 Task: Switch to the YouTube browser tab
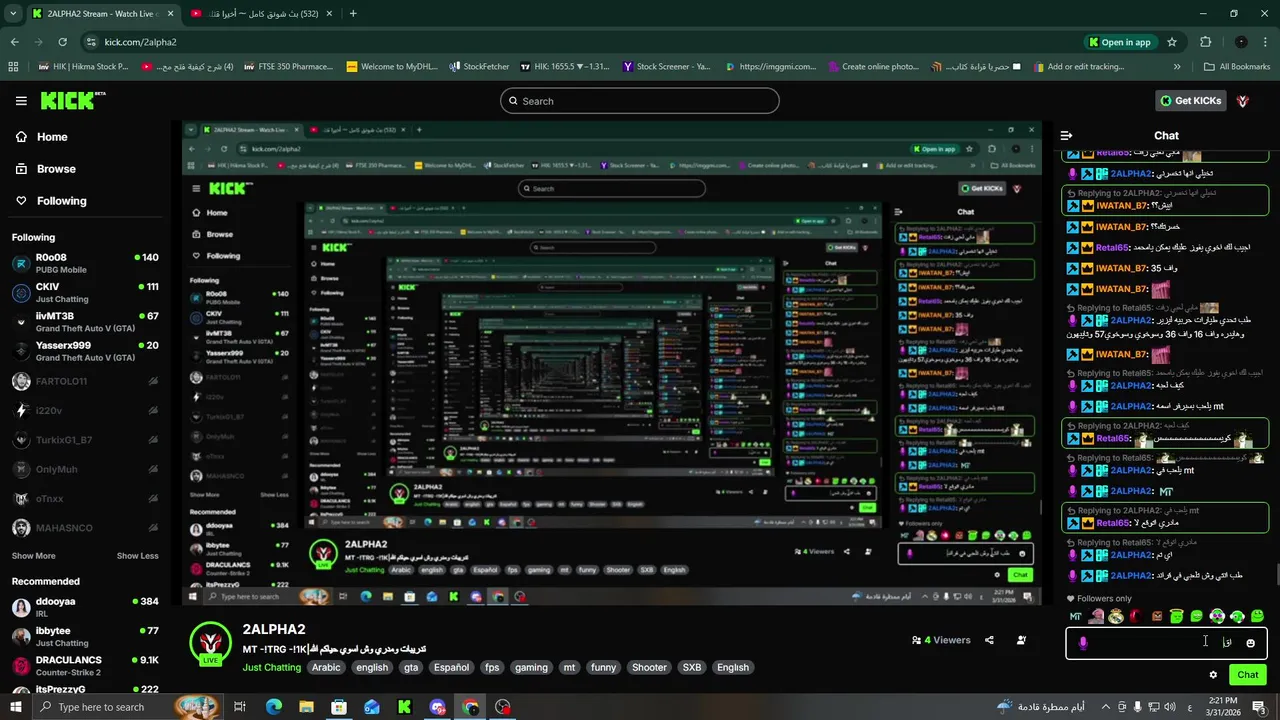261,14
